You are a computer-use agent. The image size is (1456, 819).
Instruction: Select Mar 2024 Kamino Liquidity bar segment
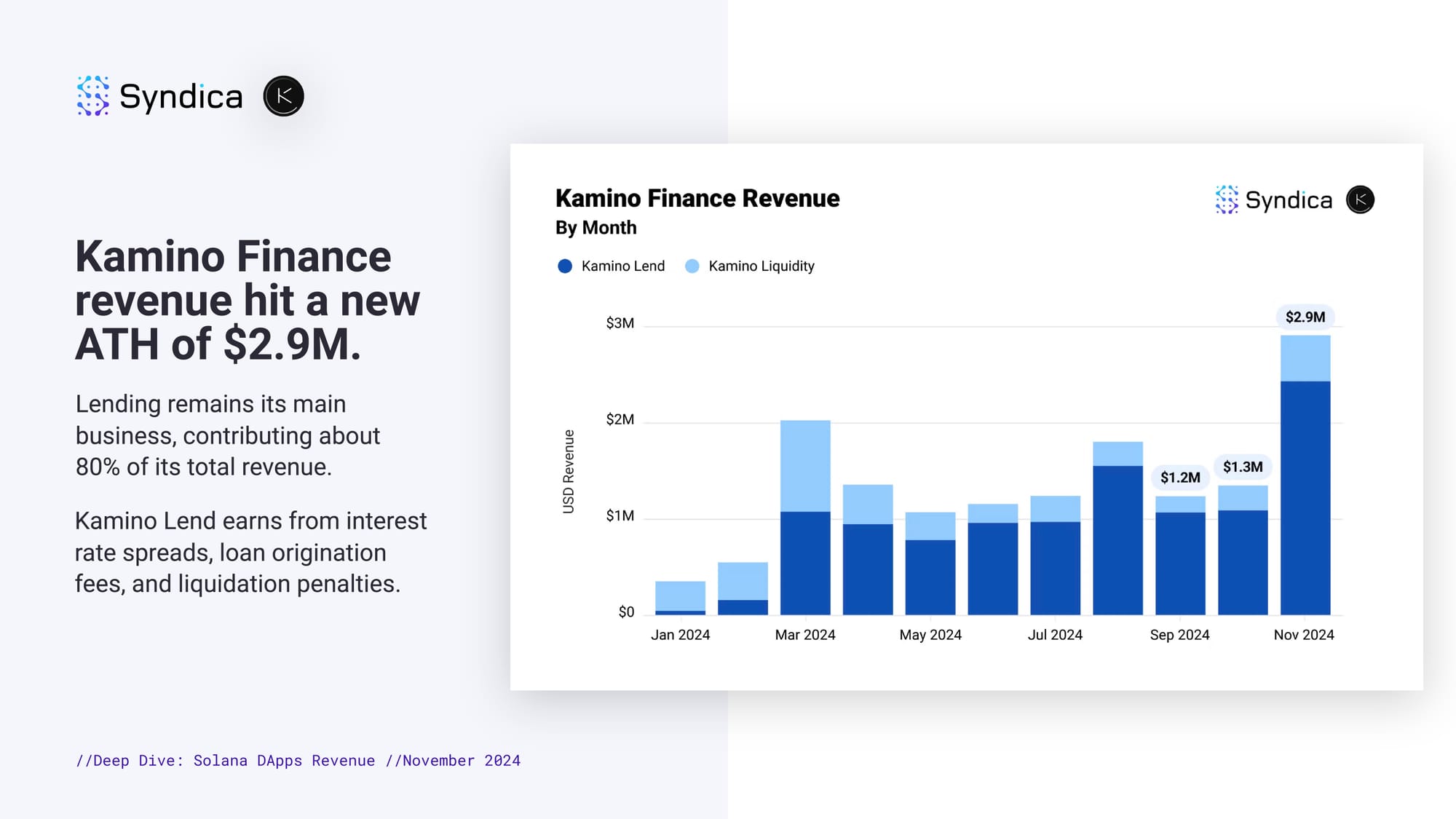[x=805, y=466]
